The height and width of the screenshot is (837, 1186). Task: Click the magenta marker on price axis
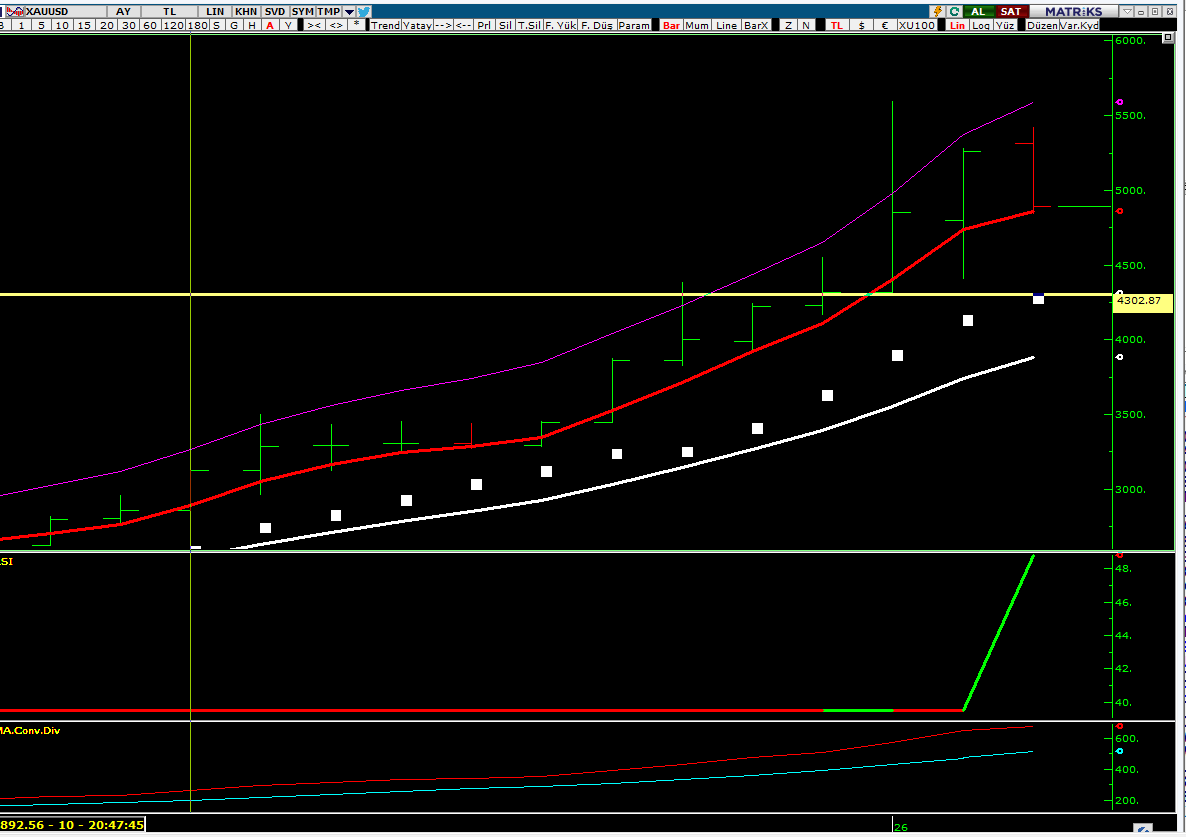click(x=1120, y=102)
